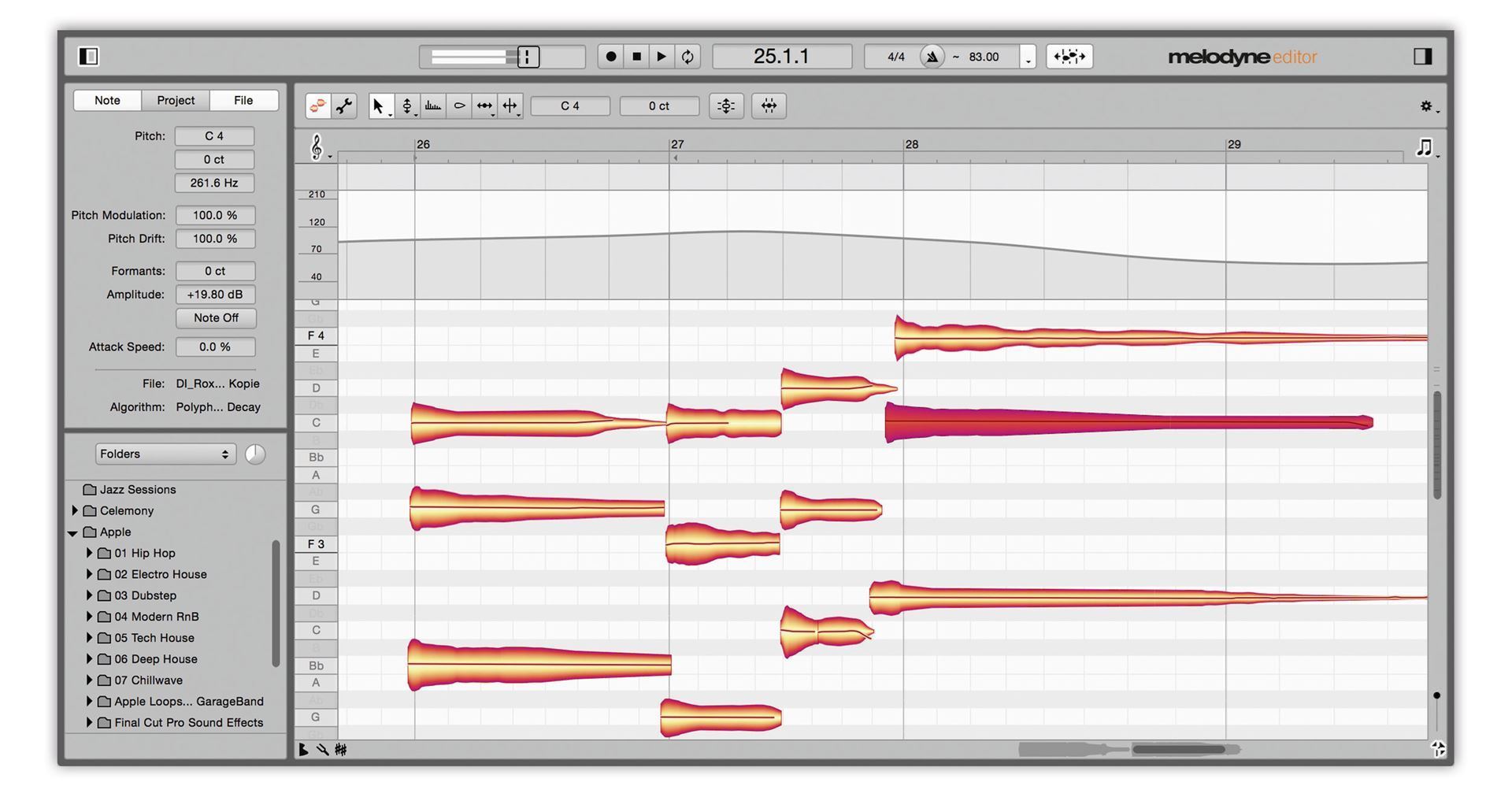Click the zoom crosshair icon bottom-right
The image size is (1512, 797).
coord(1438,749)
